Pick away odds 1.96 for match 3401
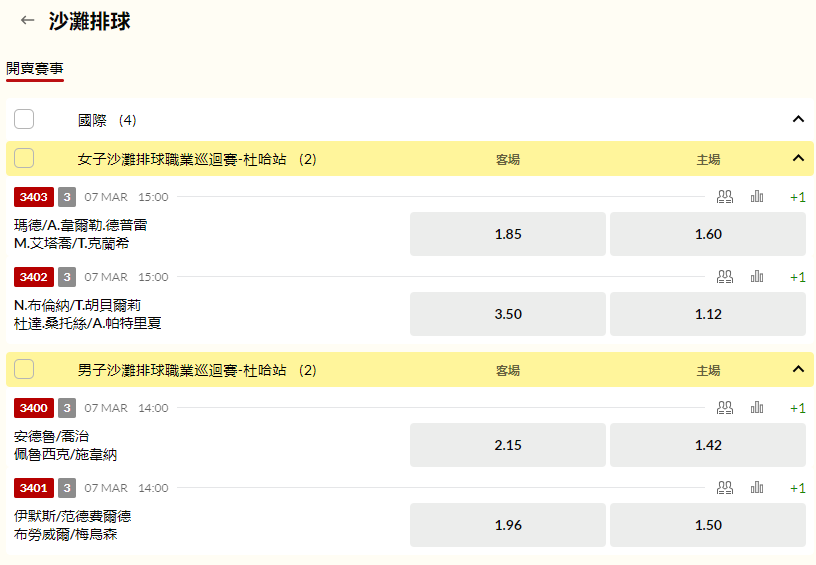 click(x=508, y=525)
